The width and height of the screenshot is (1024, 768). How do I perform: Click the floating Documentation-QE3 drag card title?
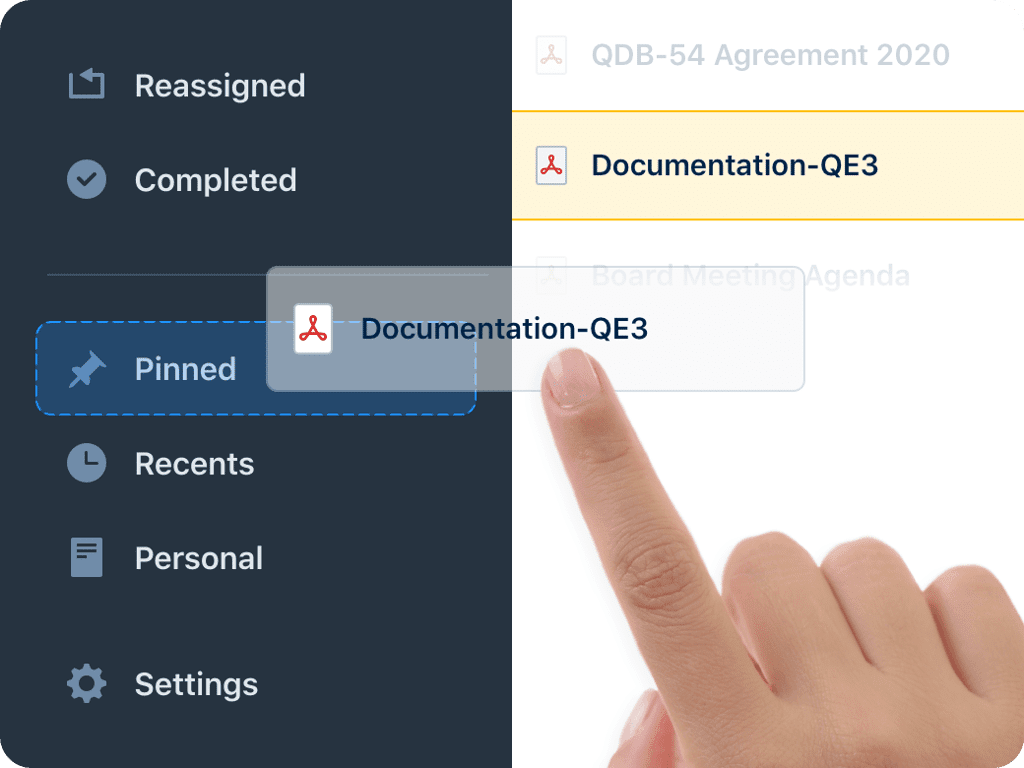[504, 328]
